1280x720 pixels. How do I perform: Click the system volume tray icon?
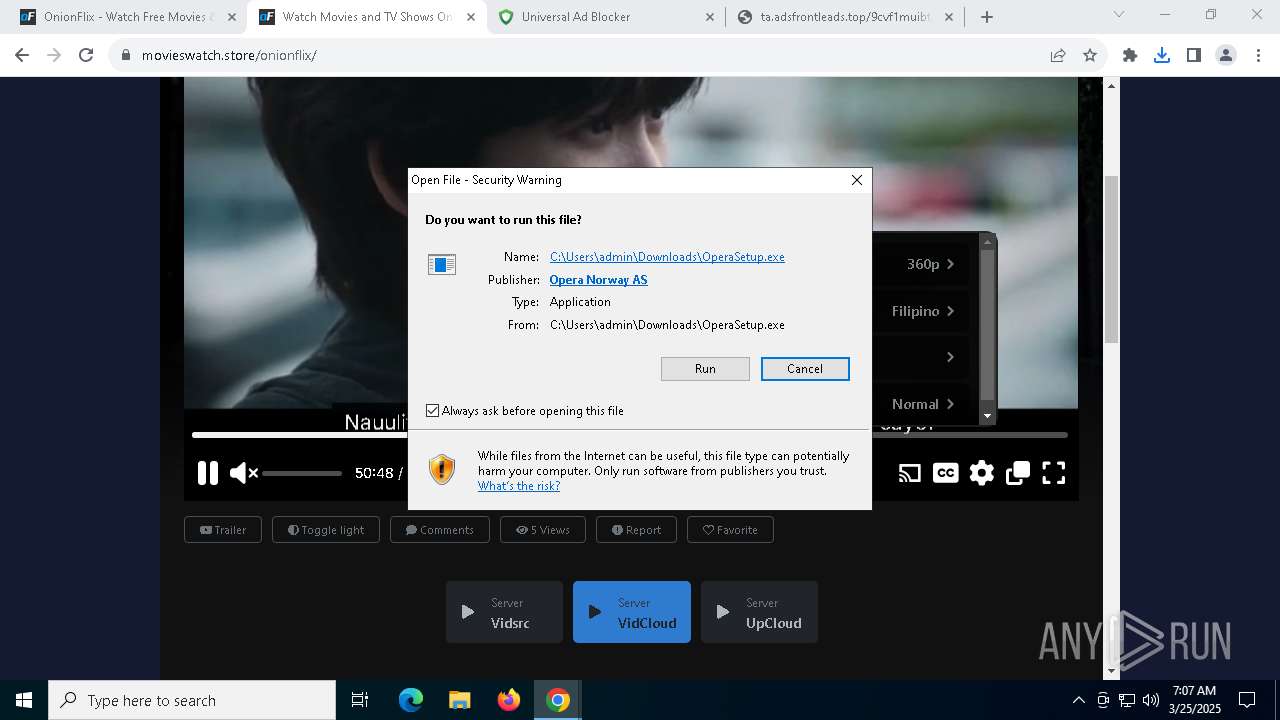[1151, 700]
